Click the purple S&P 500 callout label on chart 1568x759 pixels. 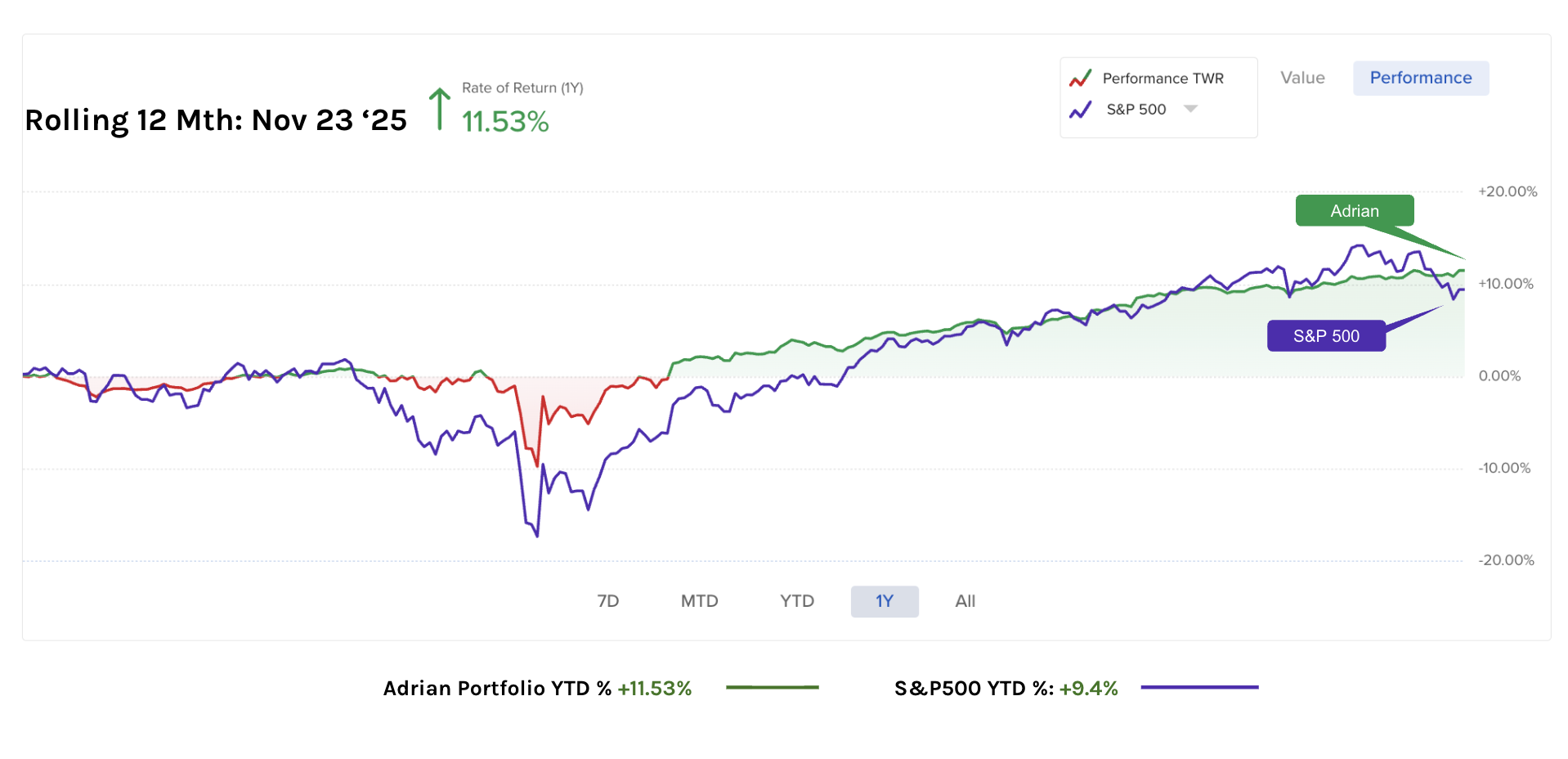coord(1325,336)
